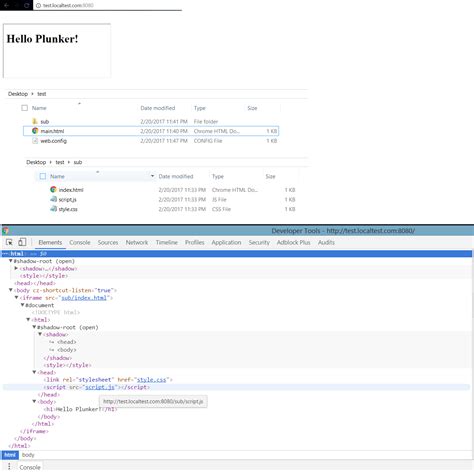This screenshot has width=474, height=472.
Task: Select the index.html Chrome icon
Action: [x=53, y=189]
